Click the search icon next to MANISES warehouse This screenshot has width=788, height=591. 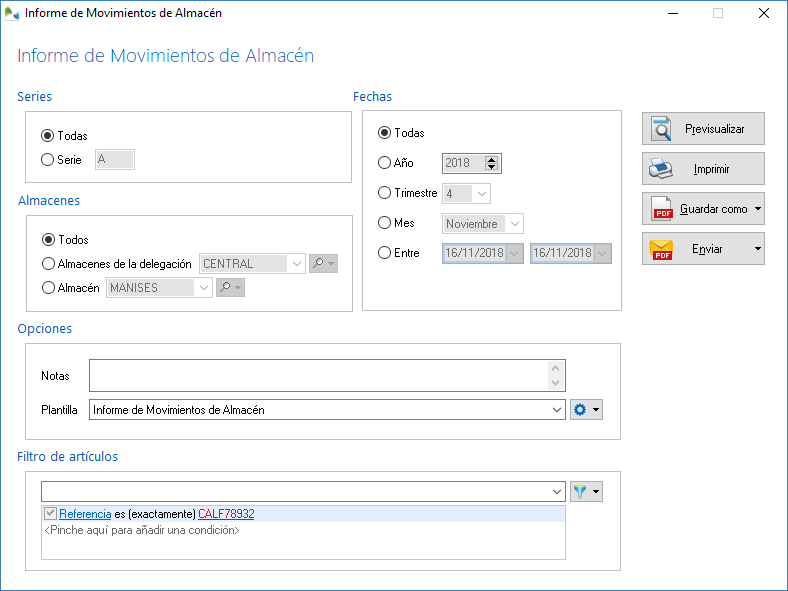point(225,287)
